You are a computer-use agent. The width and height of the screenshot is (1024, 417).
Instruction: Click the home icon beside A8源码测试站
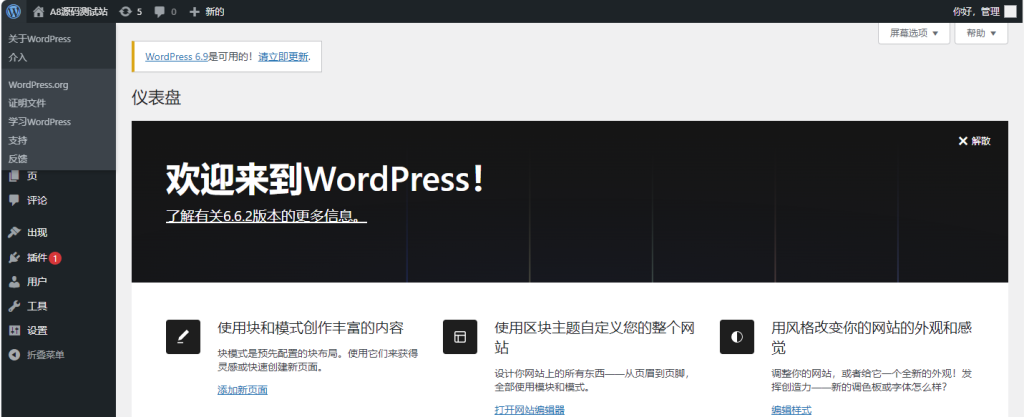click(x=39, y=12)
